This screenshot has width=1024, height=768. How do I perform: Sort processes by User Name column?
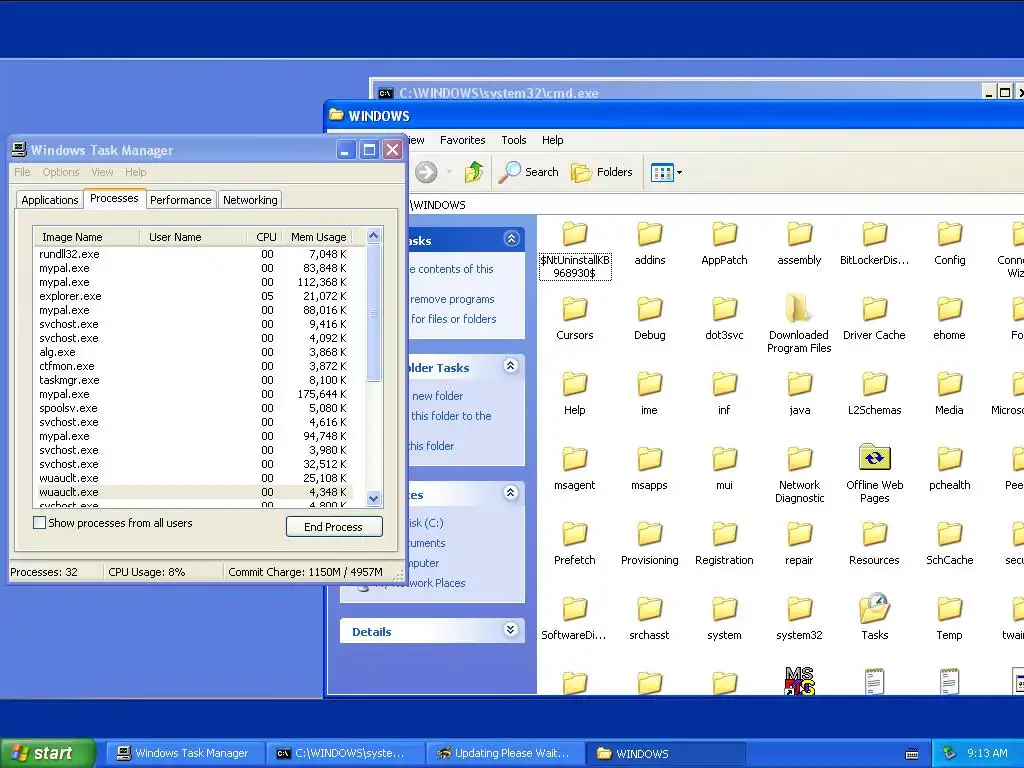[193, 237]
